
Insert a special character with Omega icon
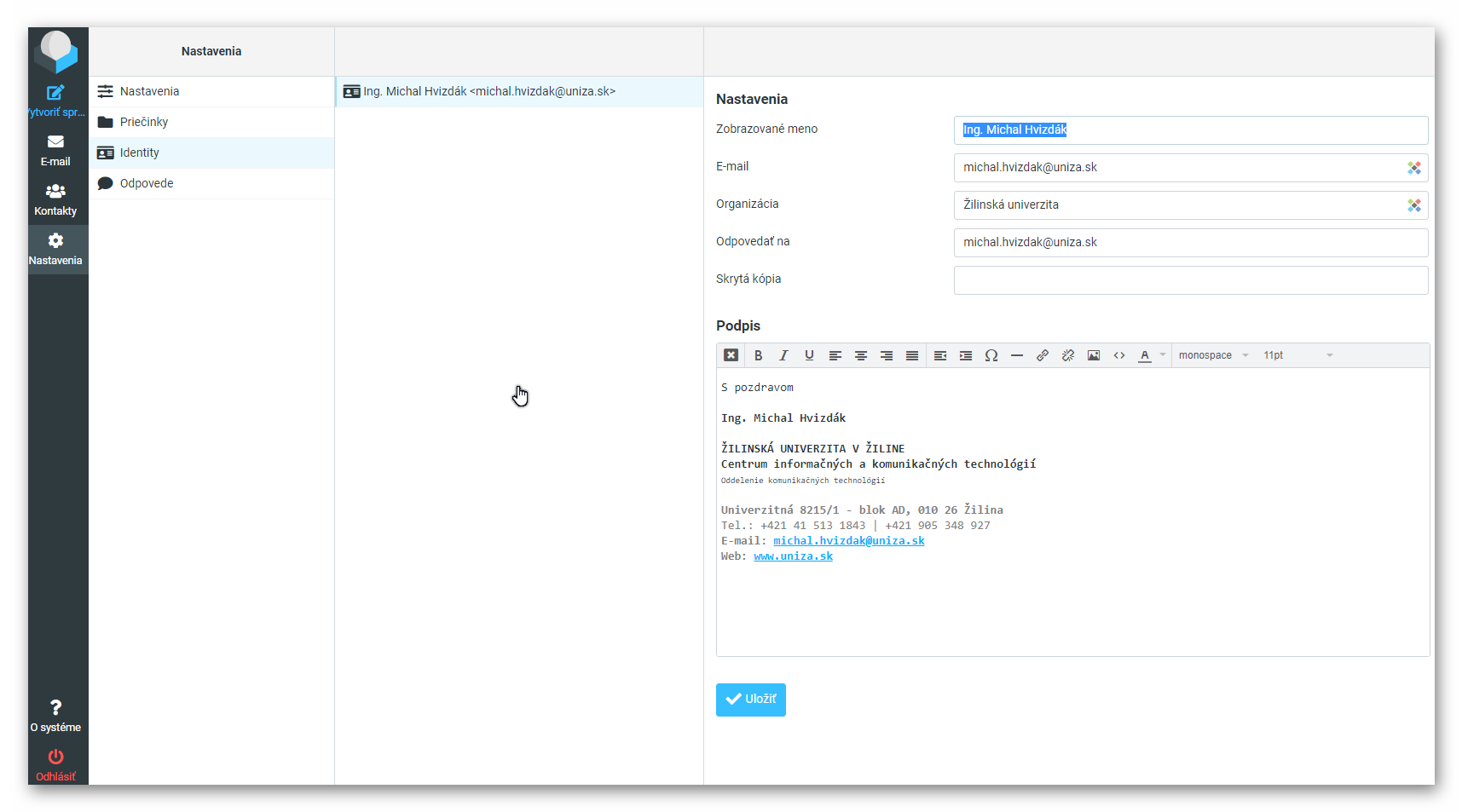pyautogui.click(x=991, y=355)
